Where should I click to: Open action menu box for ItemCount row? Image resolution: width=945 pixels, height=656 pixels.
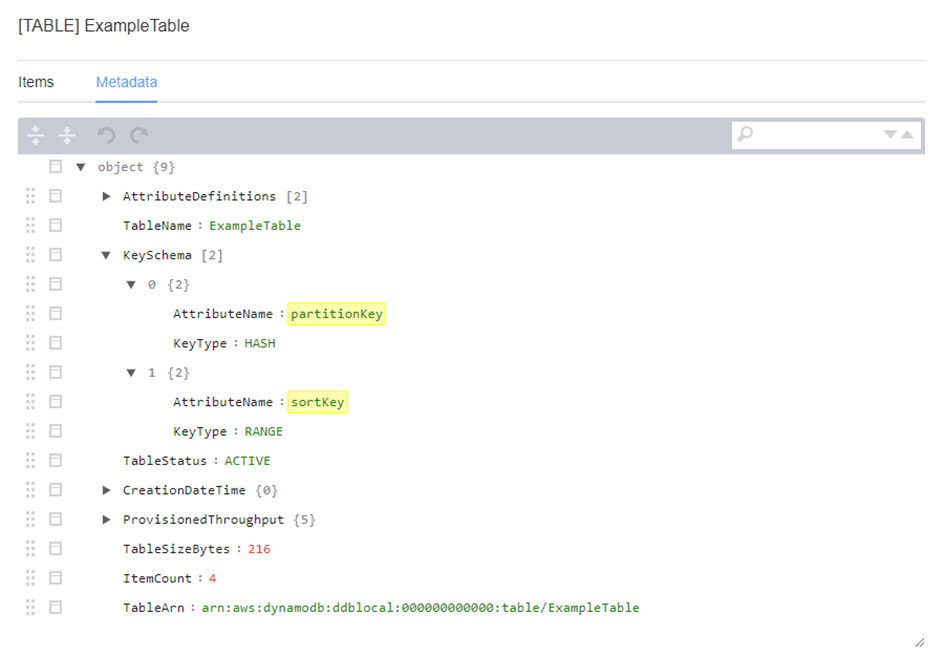[x=55, y=578]
